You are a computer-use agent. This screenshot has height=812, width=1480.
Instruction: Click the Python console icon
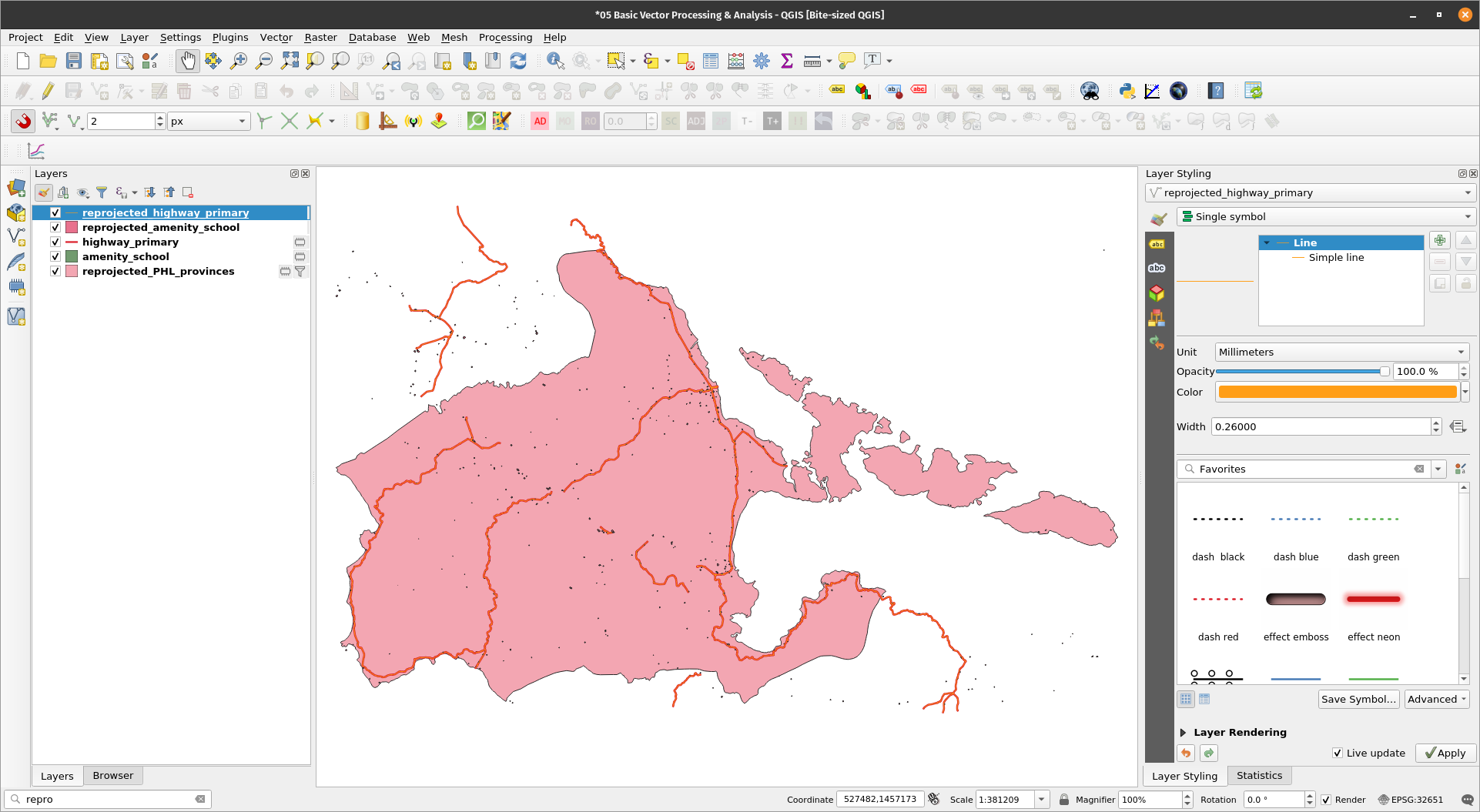1127,91
